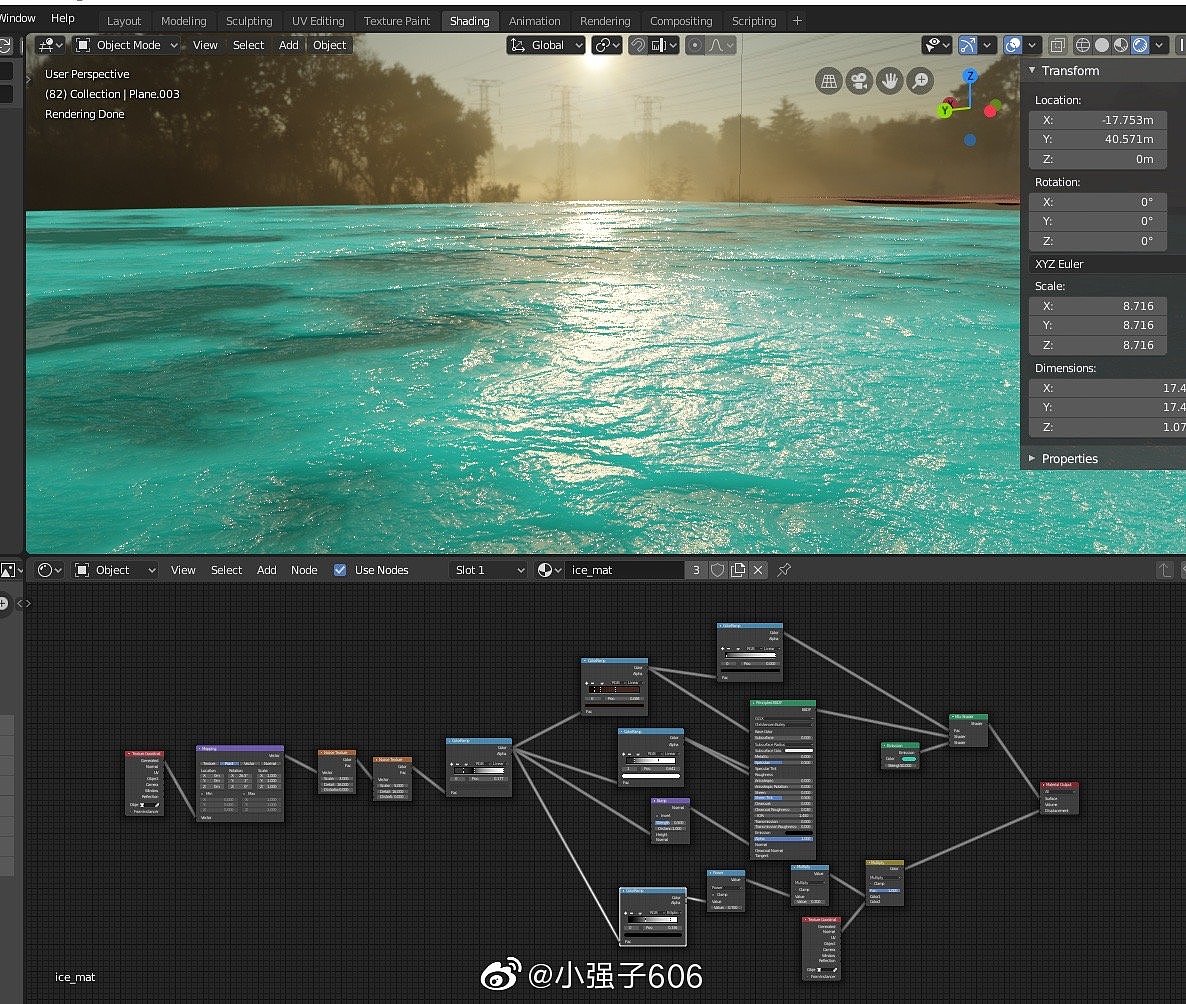
Task: Open the Object Mode dropdown
Action: 126,44
